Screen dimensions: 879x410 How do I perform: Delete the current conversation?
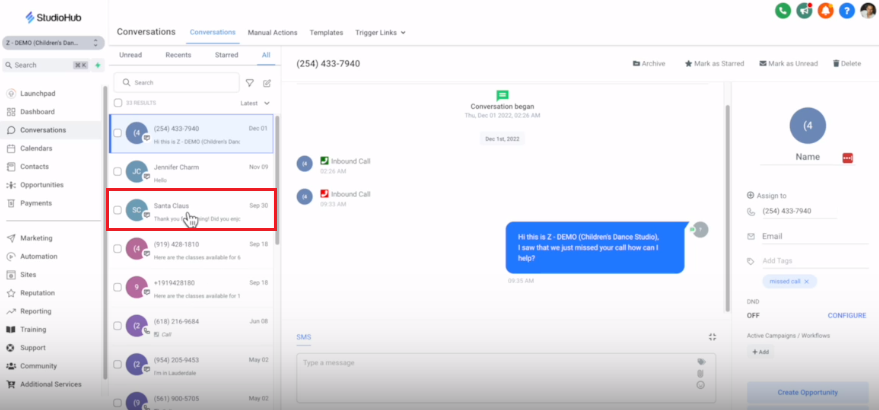click(847, 64)
